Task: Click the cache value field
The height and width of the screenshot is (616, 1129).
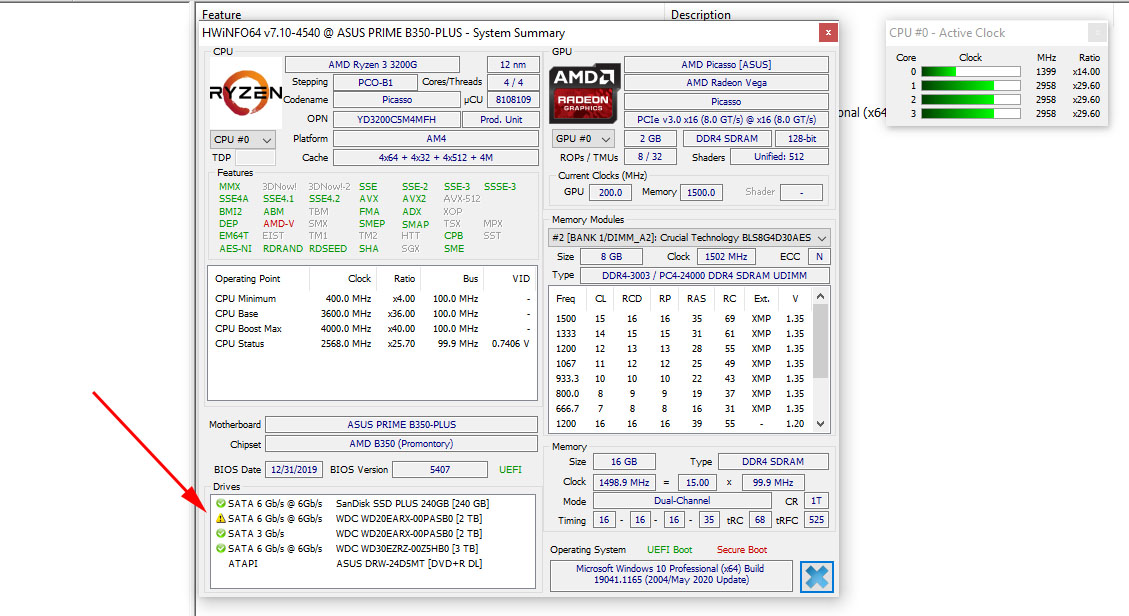Action: pyautogui.click(x=436, y=158)
